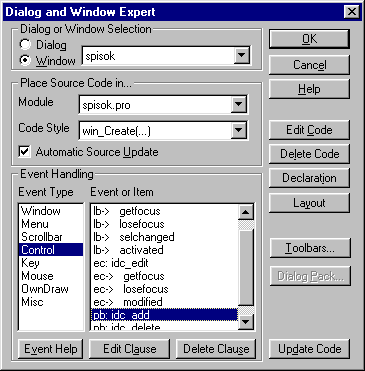
Task: Click the OK button
Action: point(309,39)
